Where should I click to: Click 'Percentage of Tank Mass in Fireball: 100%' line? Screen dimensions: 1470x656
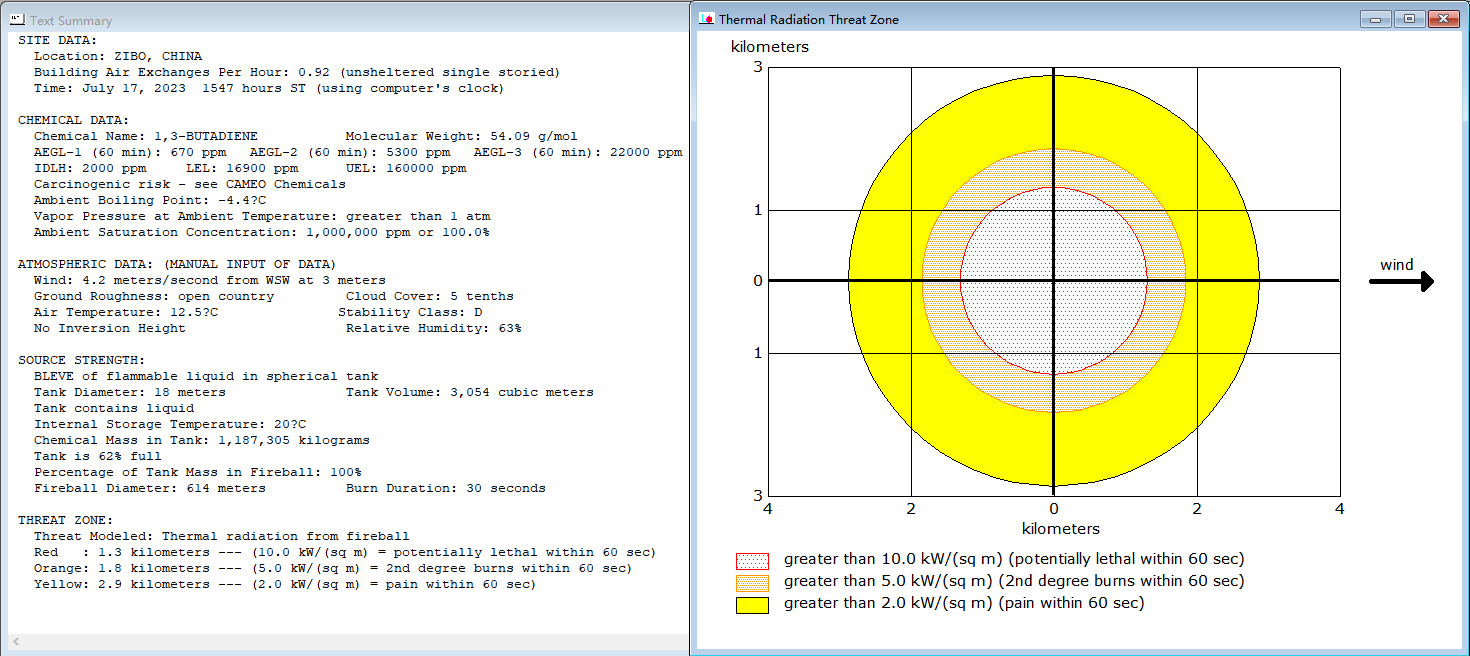coord(198,472)
